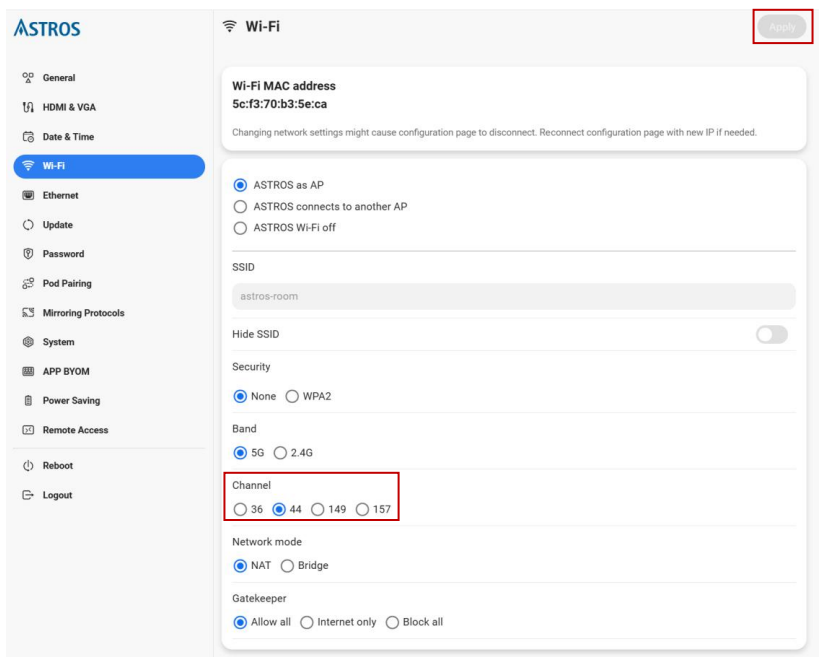Click the Apply button
The image size is (826, 670).
tap(782, 27)
